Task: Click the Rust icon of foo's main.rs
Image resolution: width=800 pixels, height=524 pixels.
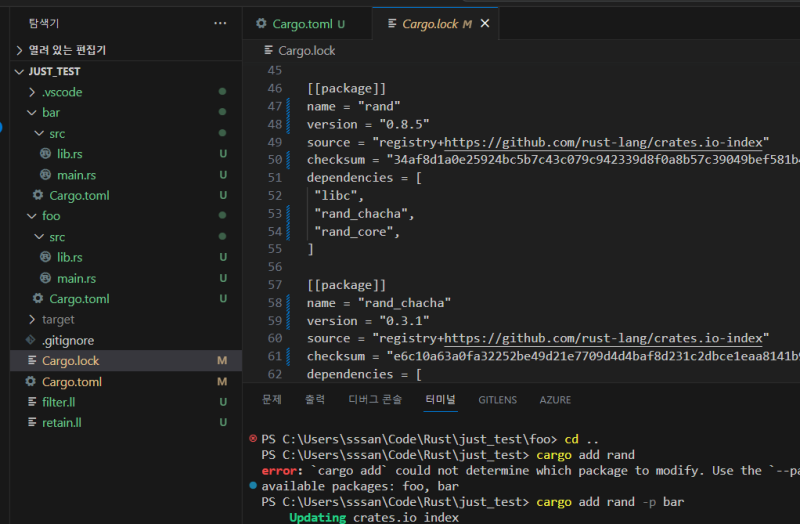Action: click(45, 279)
